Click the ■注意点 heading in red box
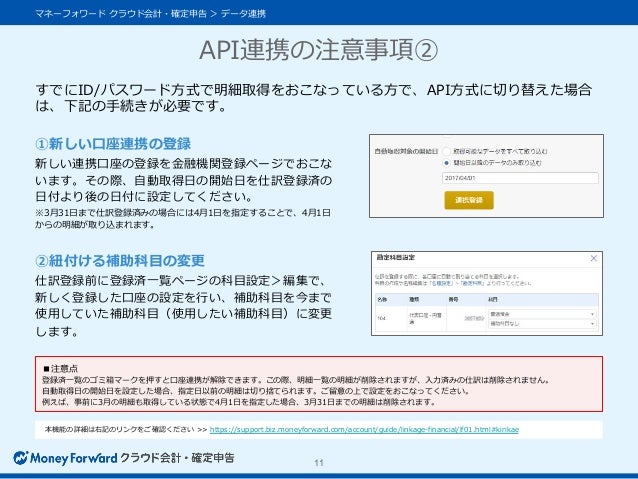The height and width of the screenshot is (479, 638). [x=60, y=369]
